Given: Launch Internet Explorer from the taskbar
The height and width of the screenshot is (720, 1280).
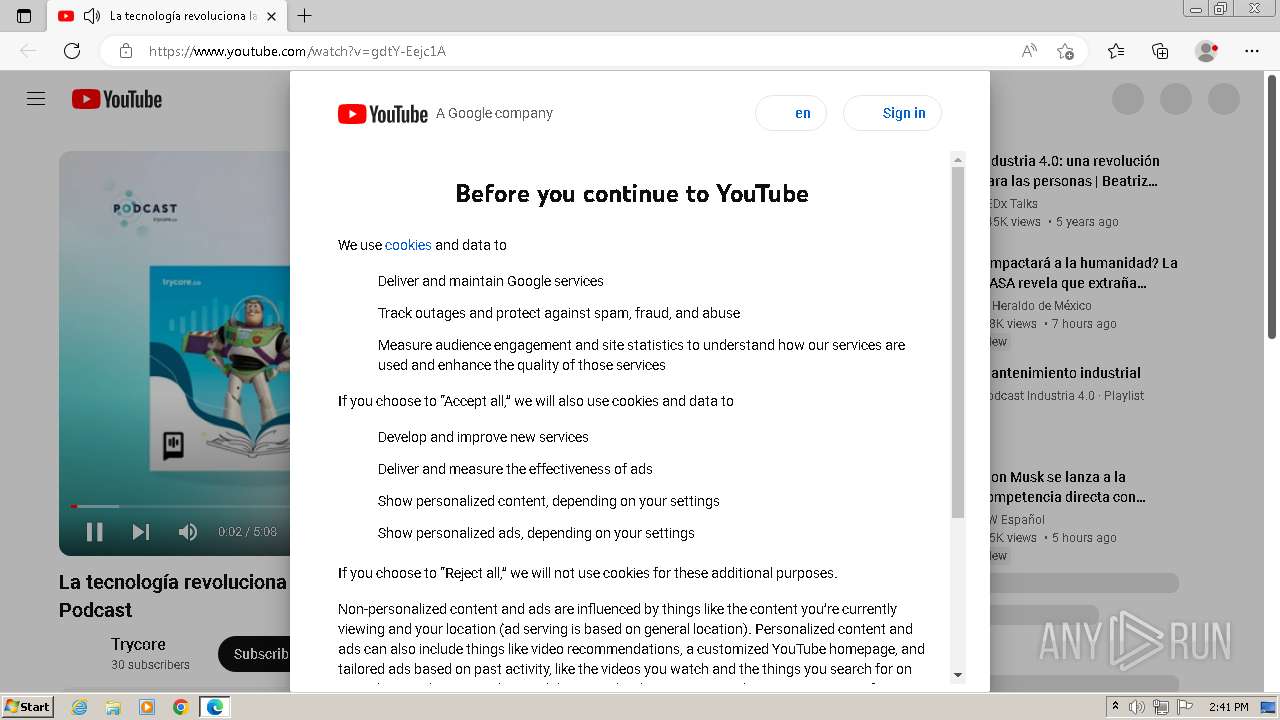Looking at the screenshot, I should click(79, 707).
